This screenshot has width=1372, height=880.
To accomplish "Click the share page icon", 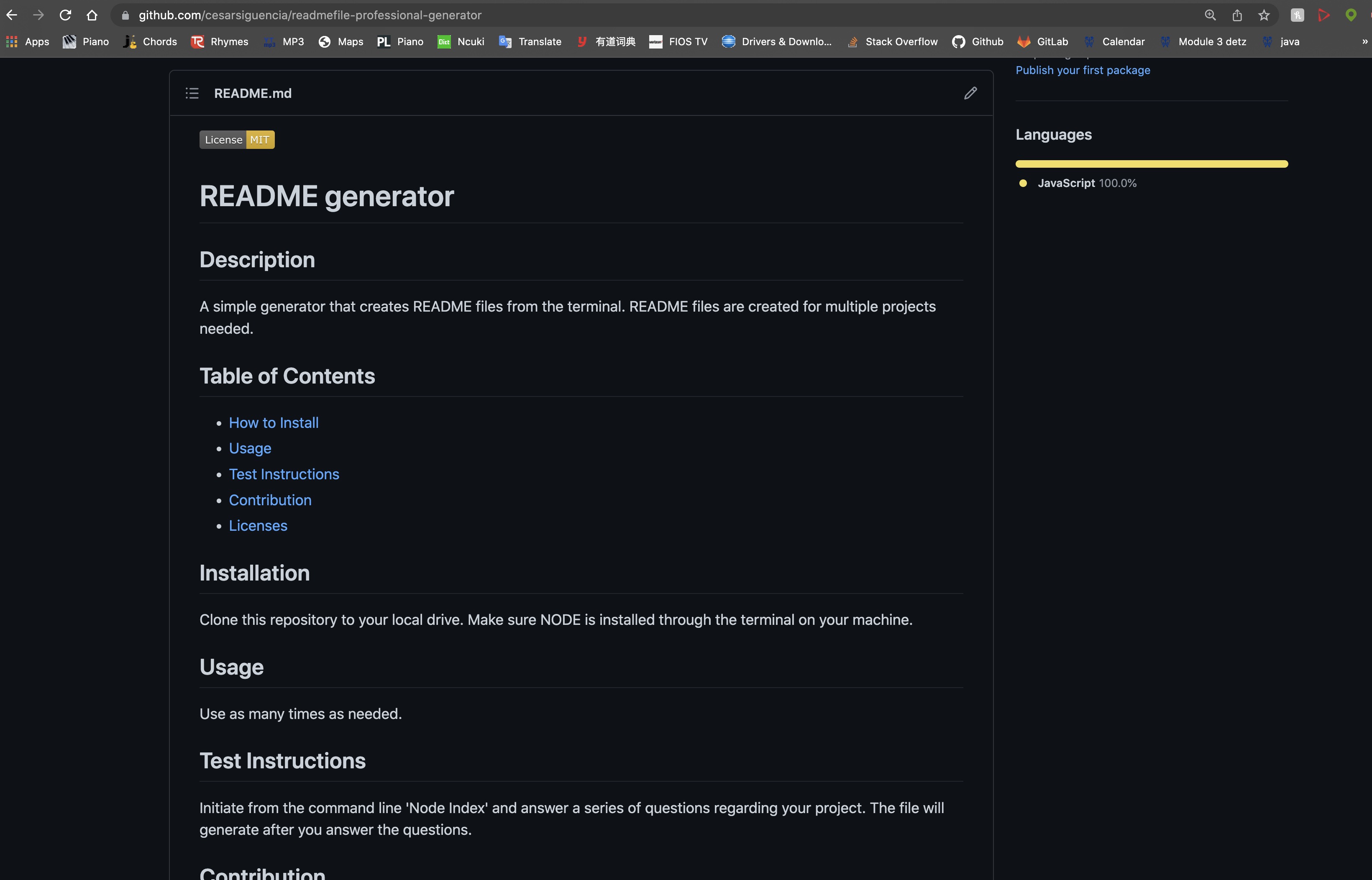I will (x=1237, y=15).
